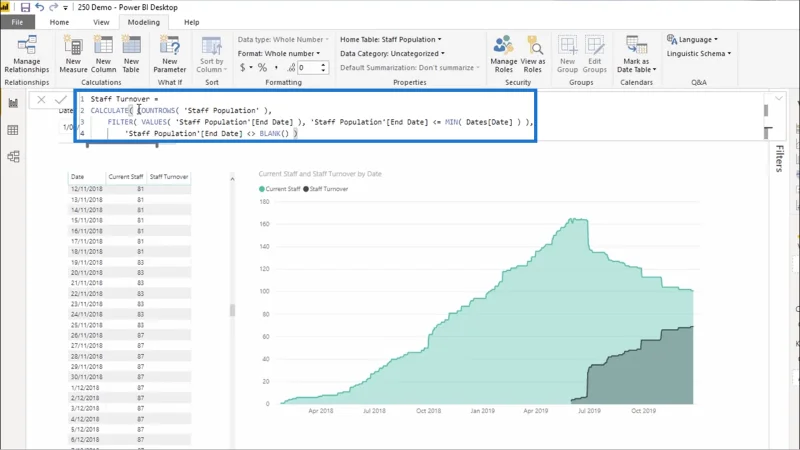Redo action in quick access toolbar
The width and height of the screenshot is (800, 450).
point(53,7)
